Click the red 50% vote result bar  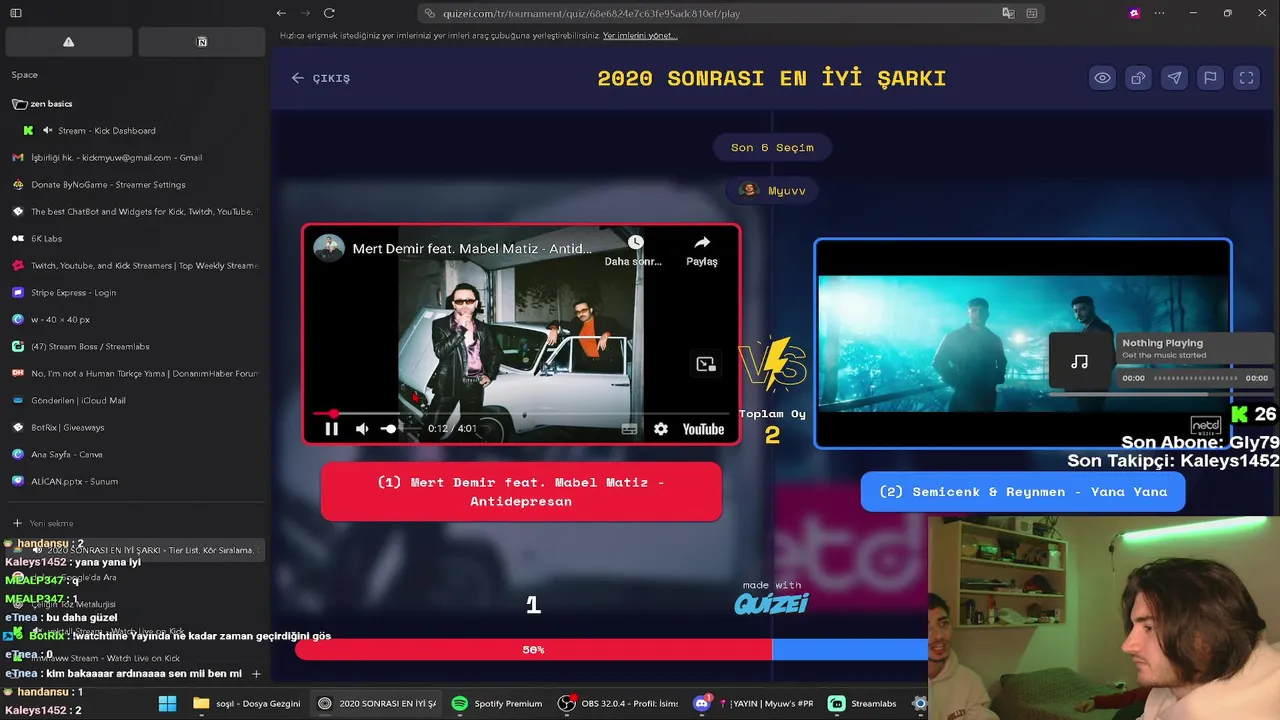(533, 650)
